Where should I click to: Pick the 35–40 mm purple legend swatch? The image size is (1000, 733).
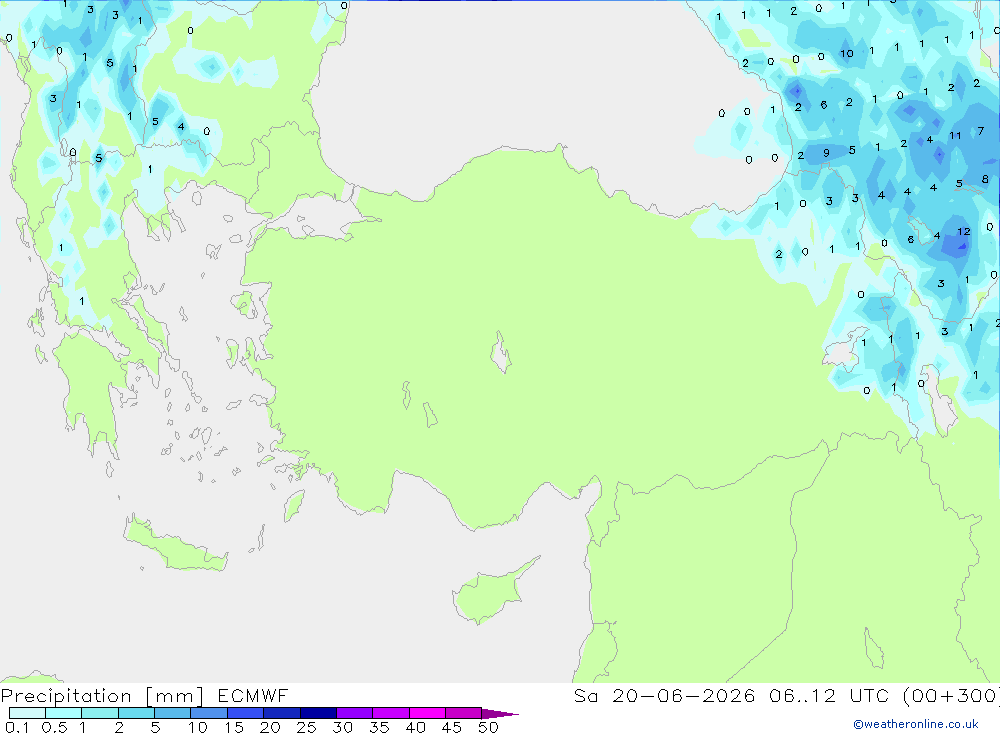(x=390, y=713)
